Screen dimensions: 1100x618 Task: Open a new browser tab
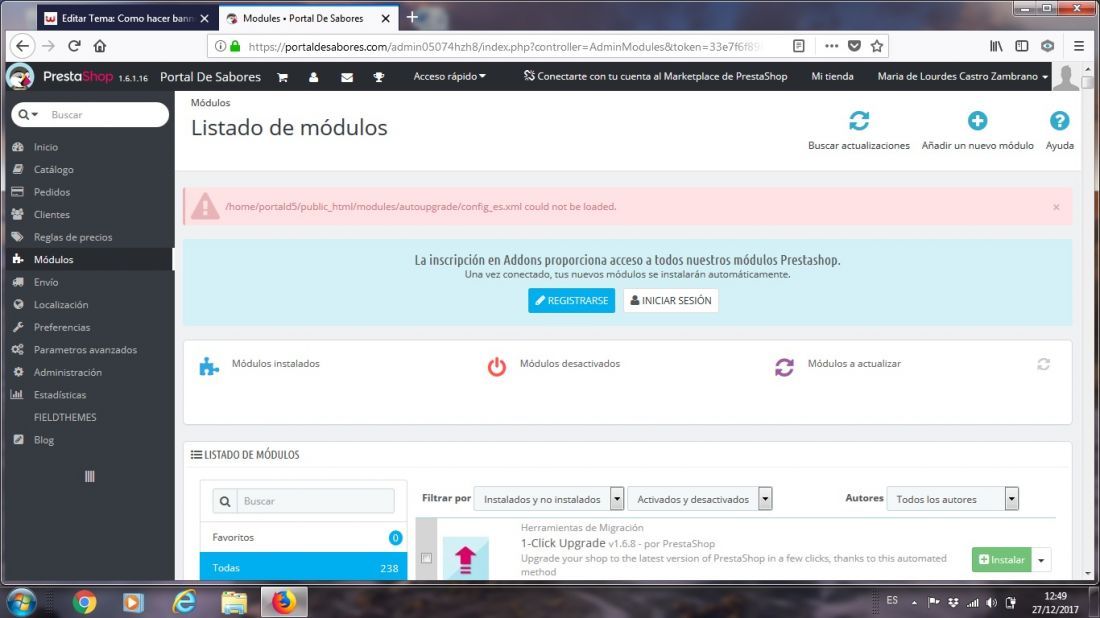[x=412, y=18]
